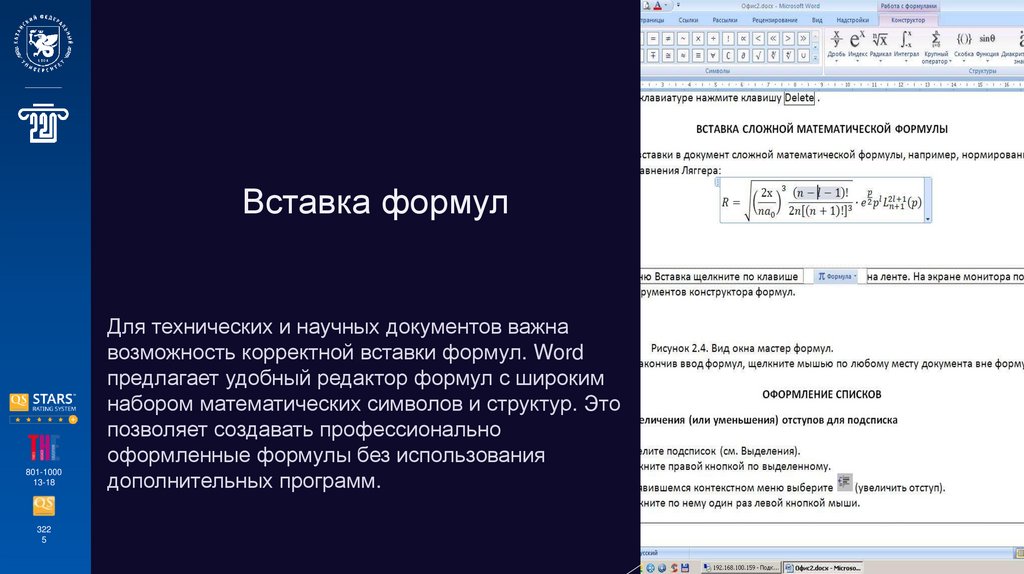This screenshot has width=1024, height=574.
Task: Insert the much-greater-than symbol
Action: (x=803, y=39)
